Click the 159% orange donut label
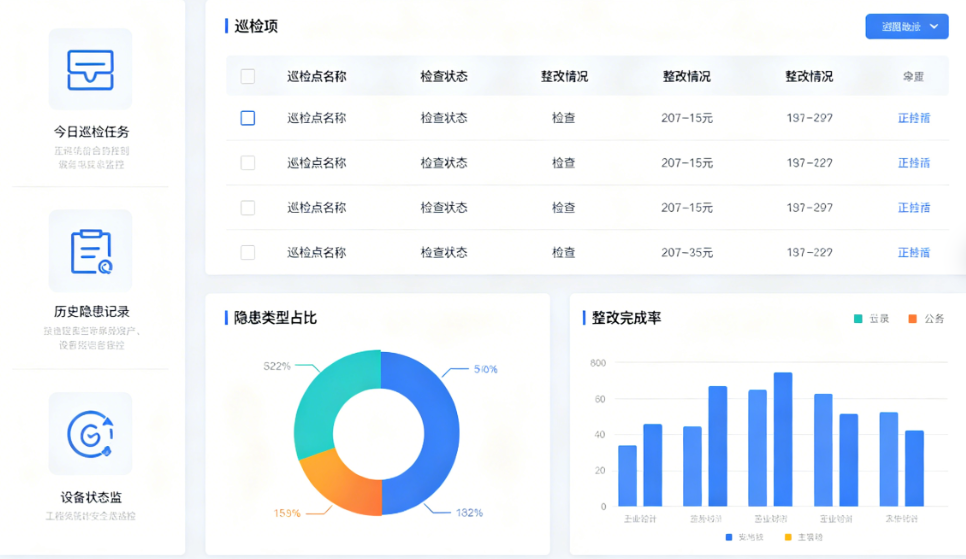Viewport: 966px width, 559px height. pyautogui.click(x=287, y=513)
